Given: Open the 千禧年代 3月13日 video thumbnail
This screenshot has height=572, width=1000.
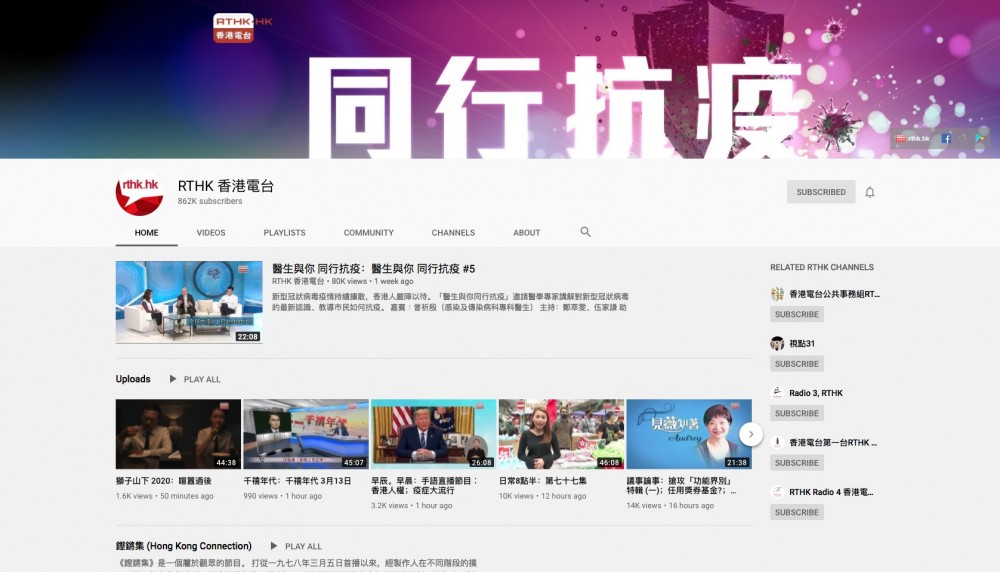Looking at the screenshot, I should (x=305, y=434).
